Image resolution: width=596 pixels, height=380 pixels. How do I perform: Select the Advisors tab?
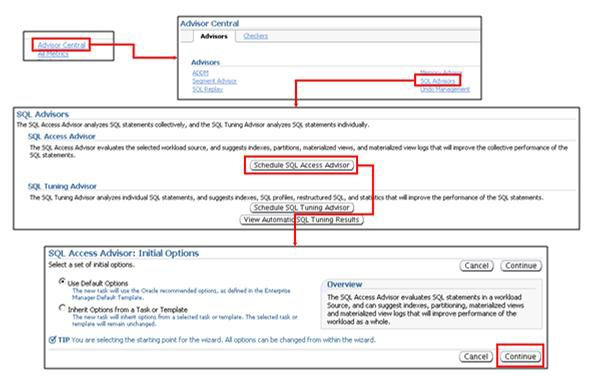pos(214,36)
